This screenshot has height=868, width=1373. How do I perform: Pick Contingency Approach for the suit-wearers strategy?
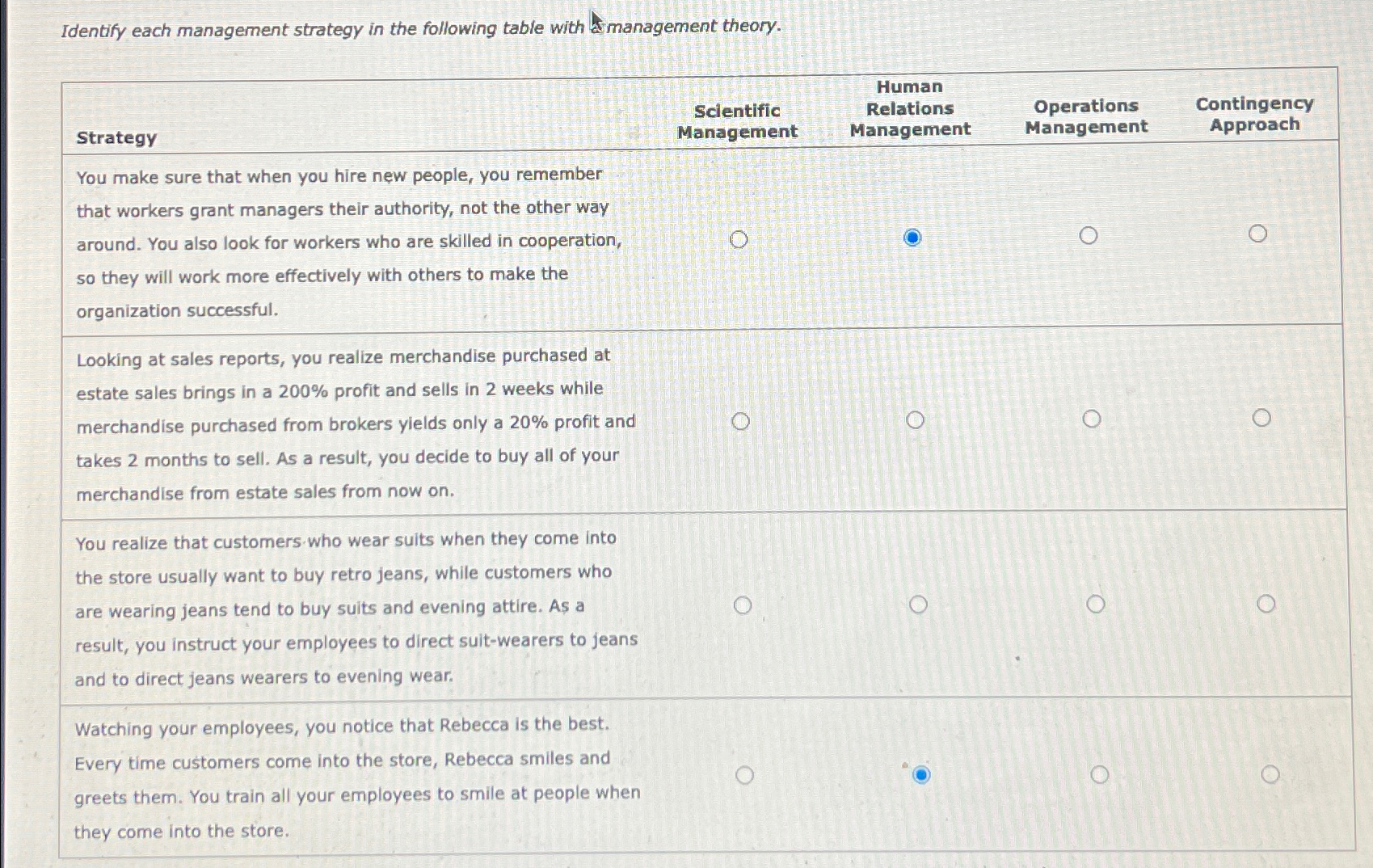1266,601
